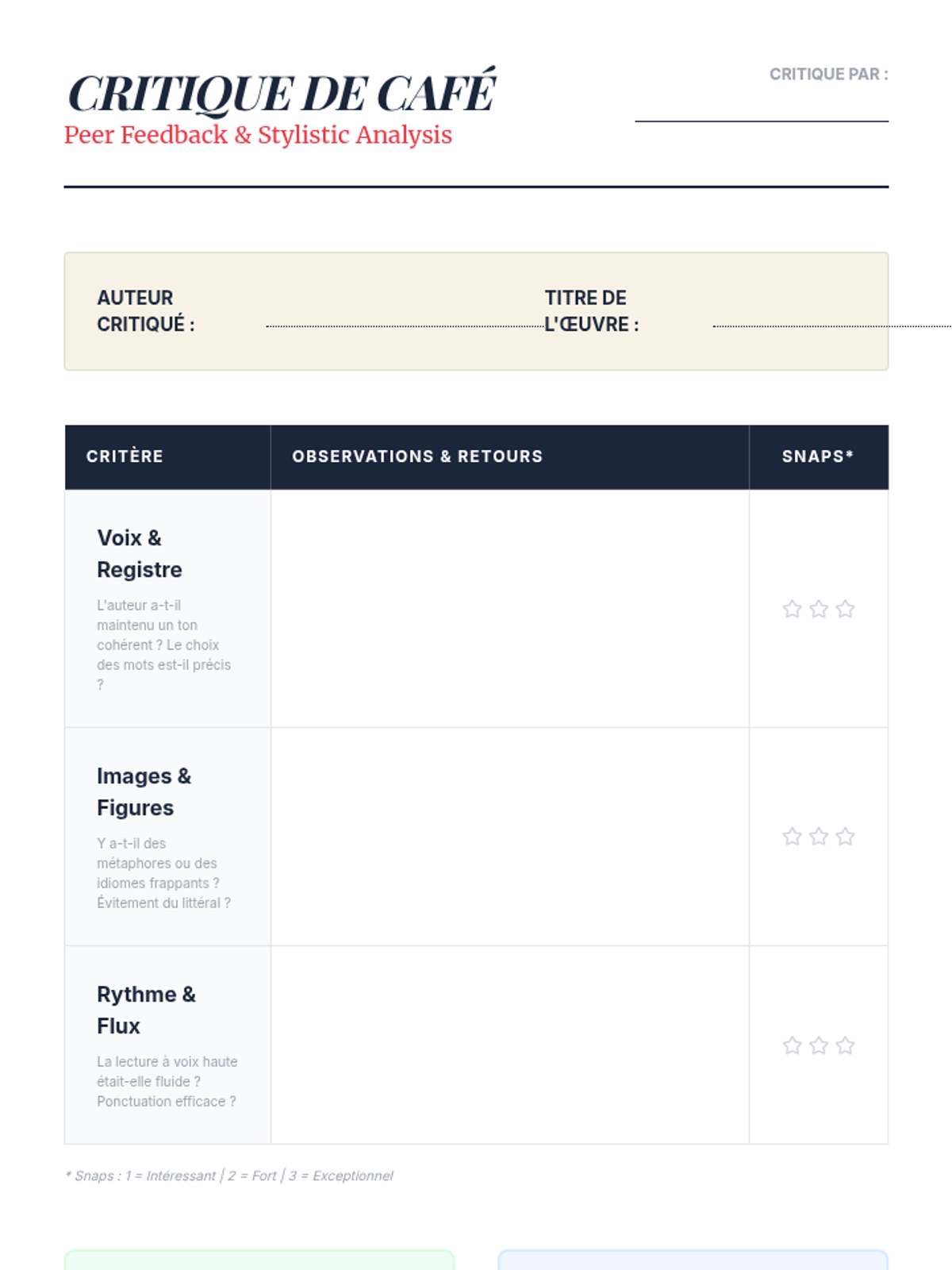Click third star in Voix & Registre row
Viewport: 952px width, 1270px height.
tap(846, 609)
